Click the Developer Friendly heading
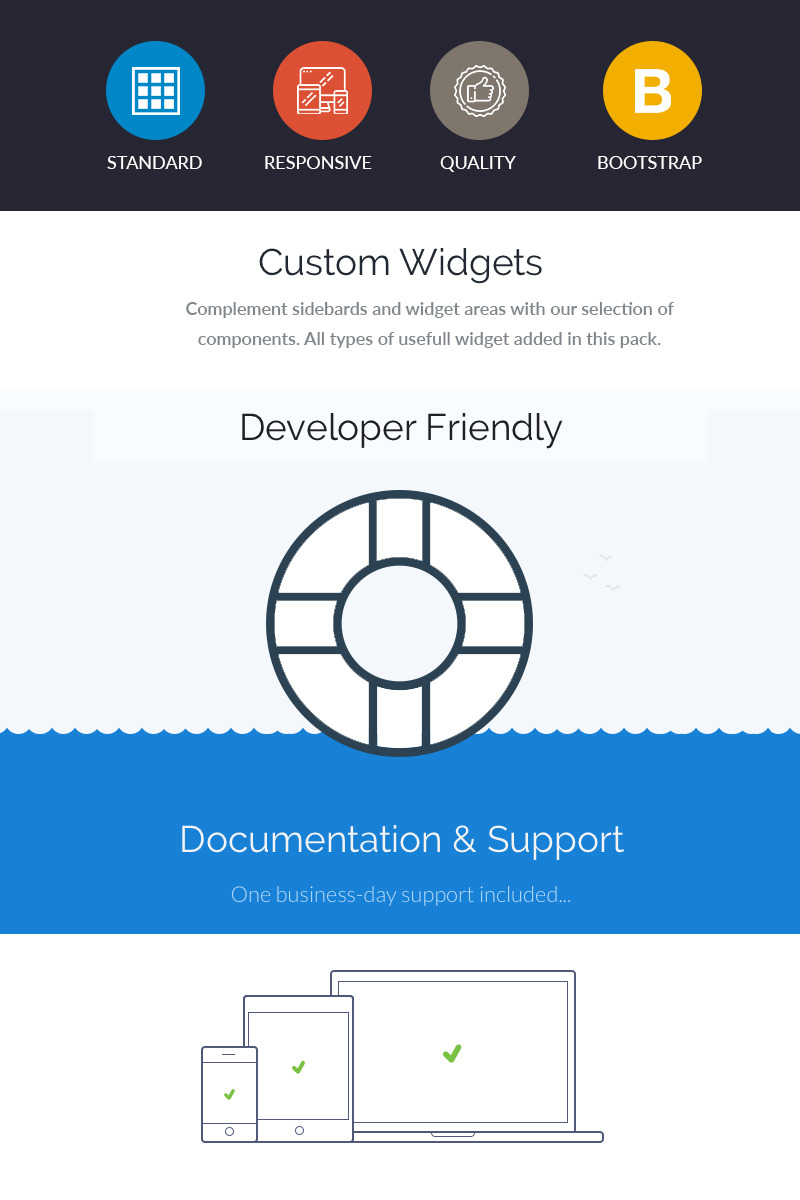Image resolution: width=800 pixels, height=1200 pixels. [400, 428]
